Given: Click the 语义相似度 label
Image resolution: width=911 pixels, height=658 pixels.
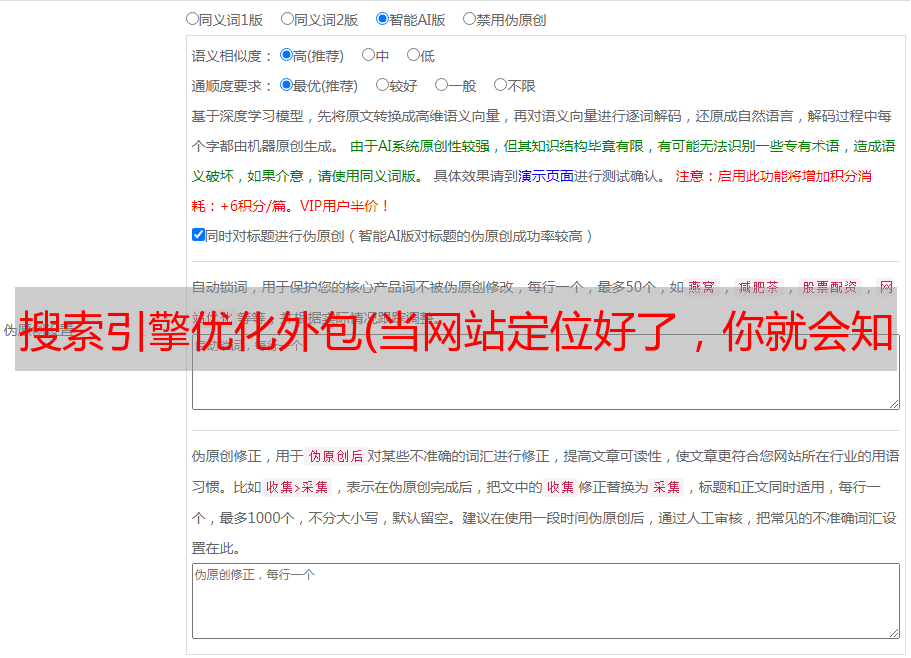Looking at the screenshot, I should [x=231, y=56].
